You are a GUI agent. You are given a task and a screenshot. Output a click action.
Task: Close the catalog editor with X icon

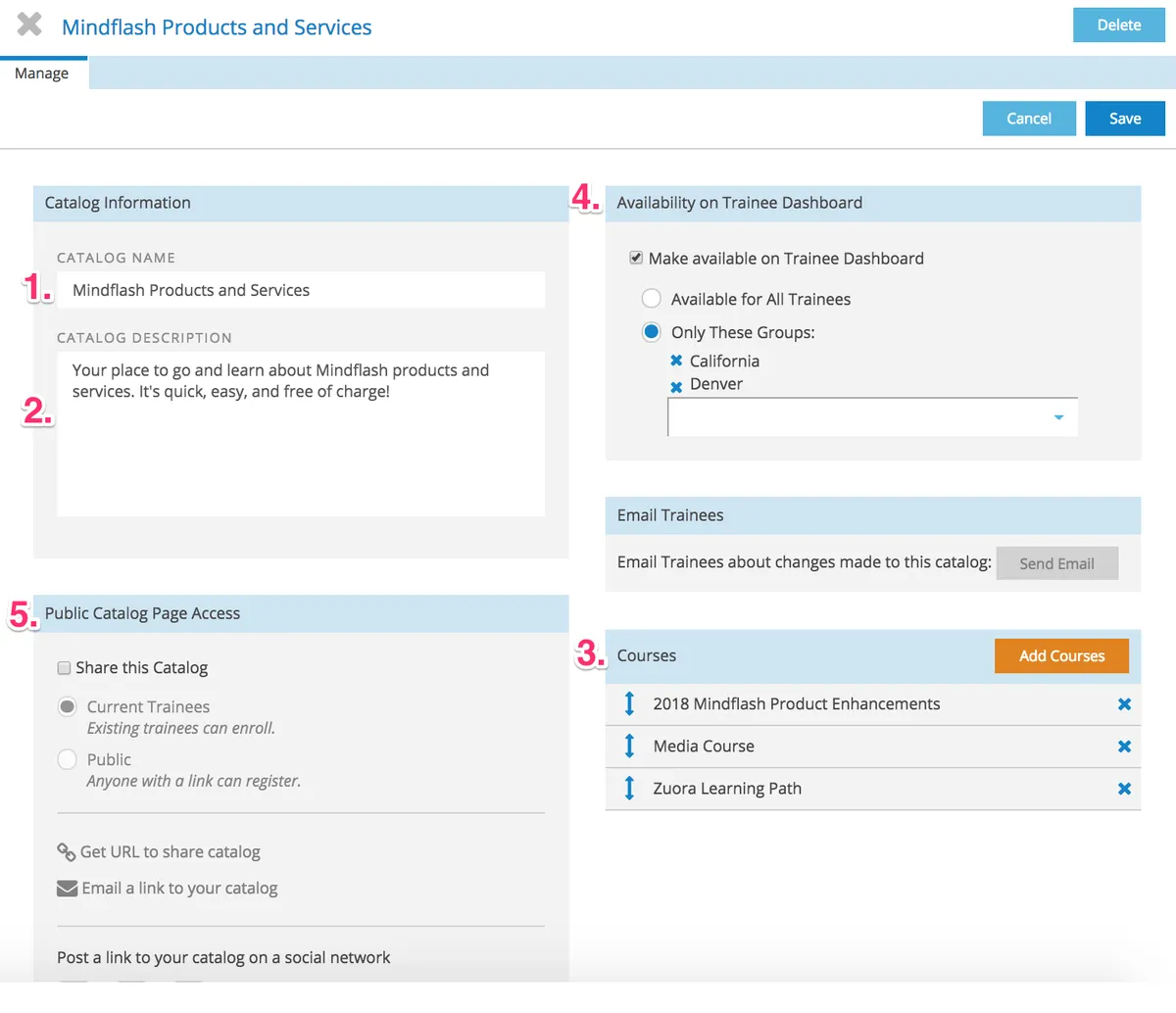click(29, 24)
